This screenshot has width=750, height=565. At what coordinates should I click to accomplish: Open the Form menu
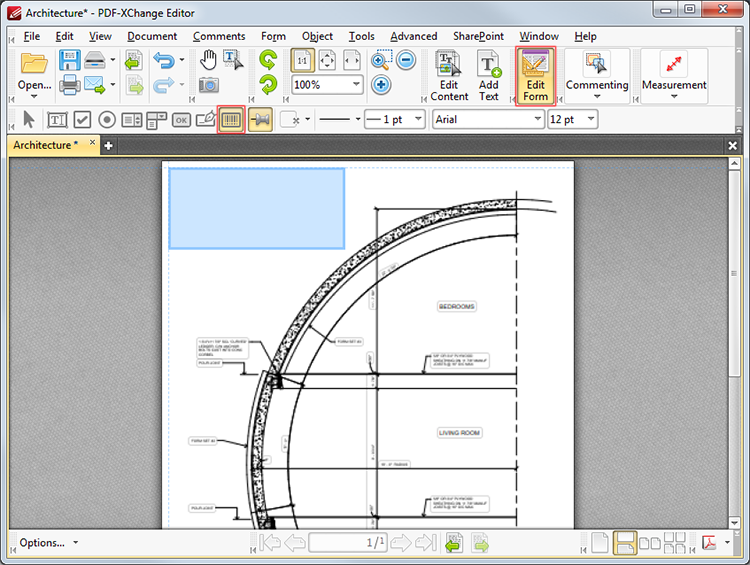point(273,36)
